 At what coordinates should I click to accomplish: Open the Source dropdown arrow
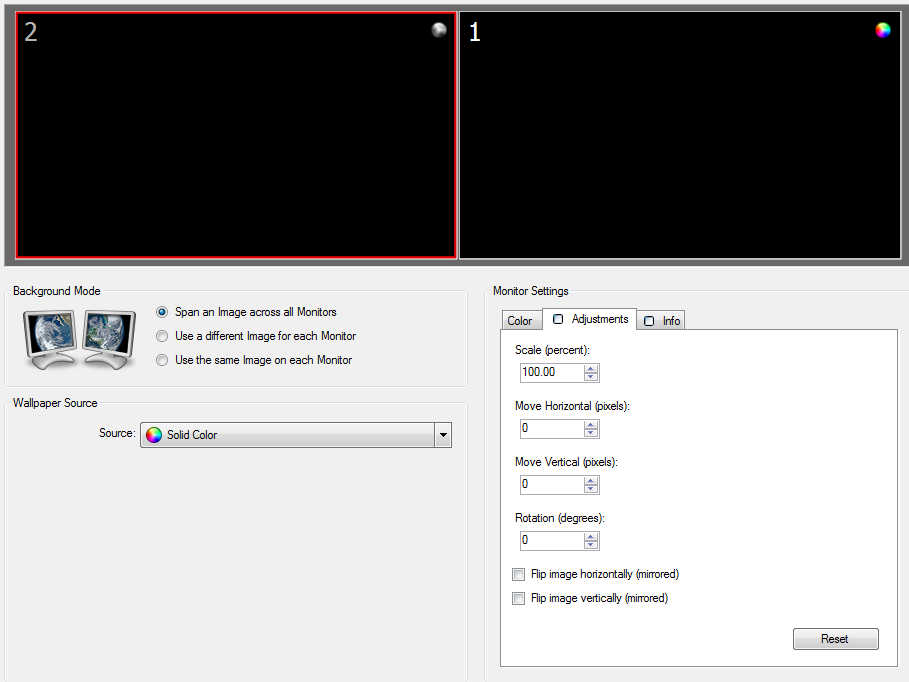tap(443, 435)
